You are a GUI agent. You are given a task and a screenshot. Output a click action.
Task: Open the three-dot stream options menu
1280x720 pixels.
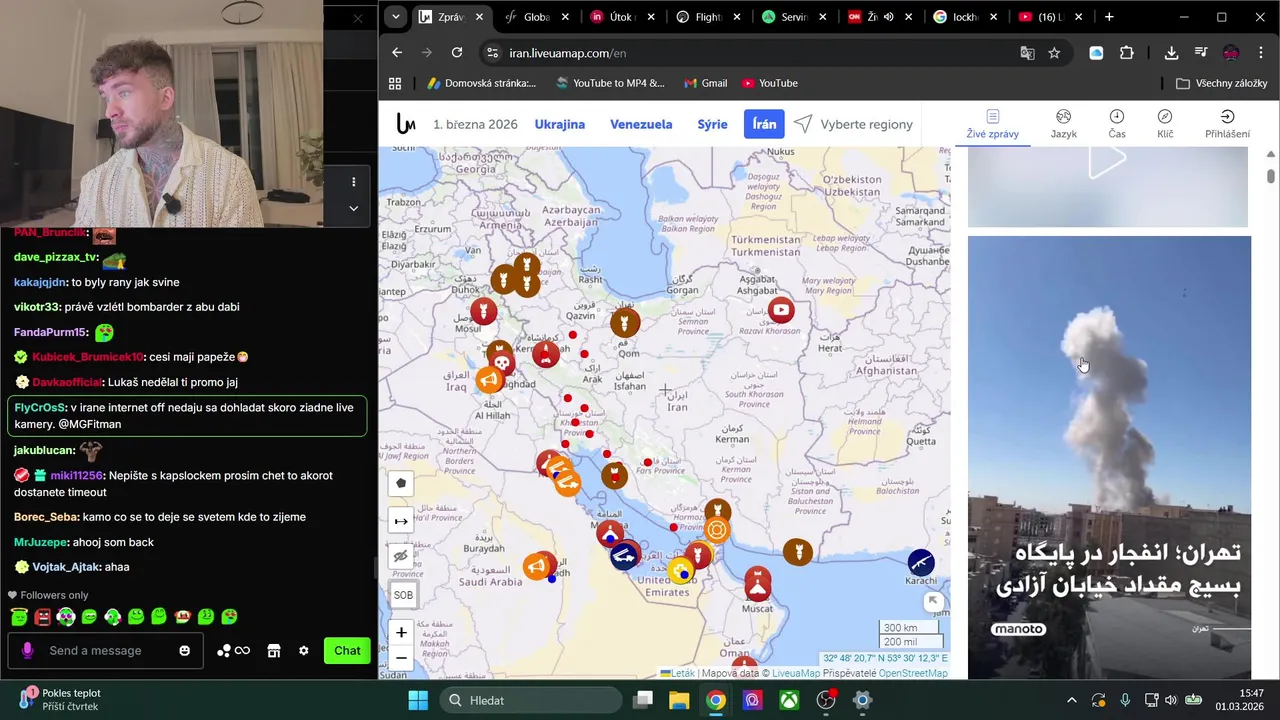tap(353, 182)
